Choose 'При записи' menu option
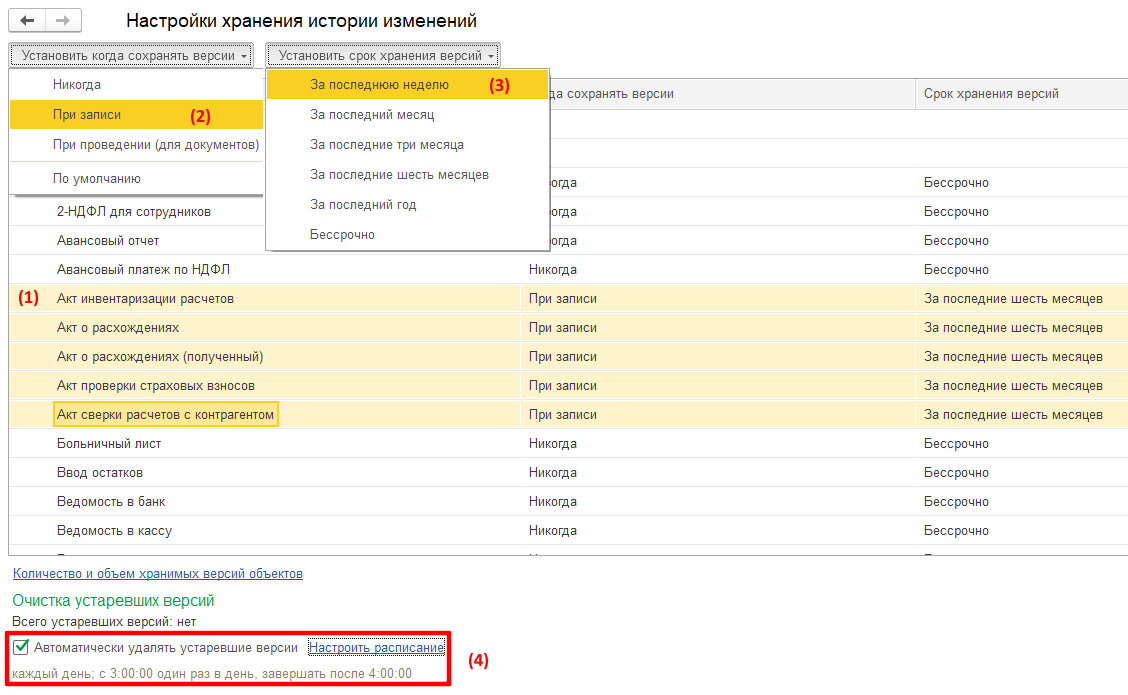This screenshot has height=695, width=1128. click(87, 115)
